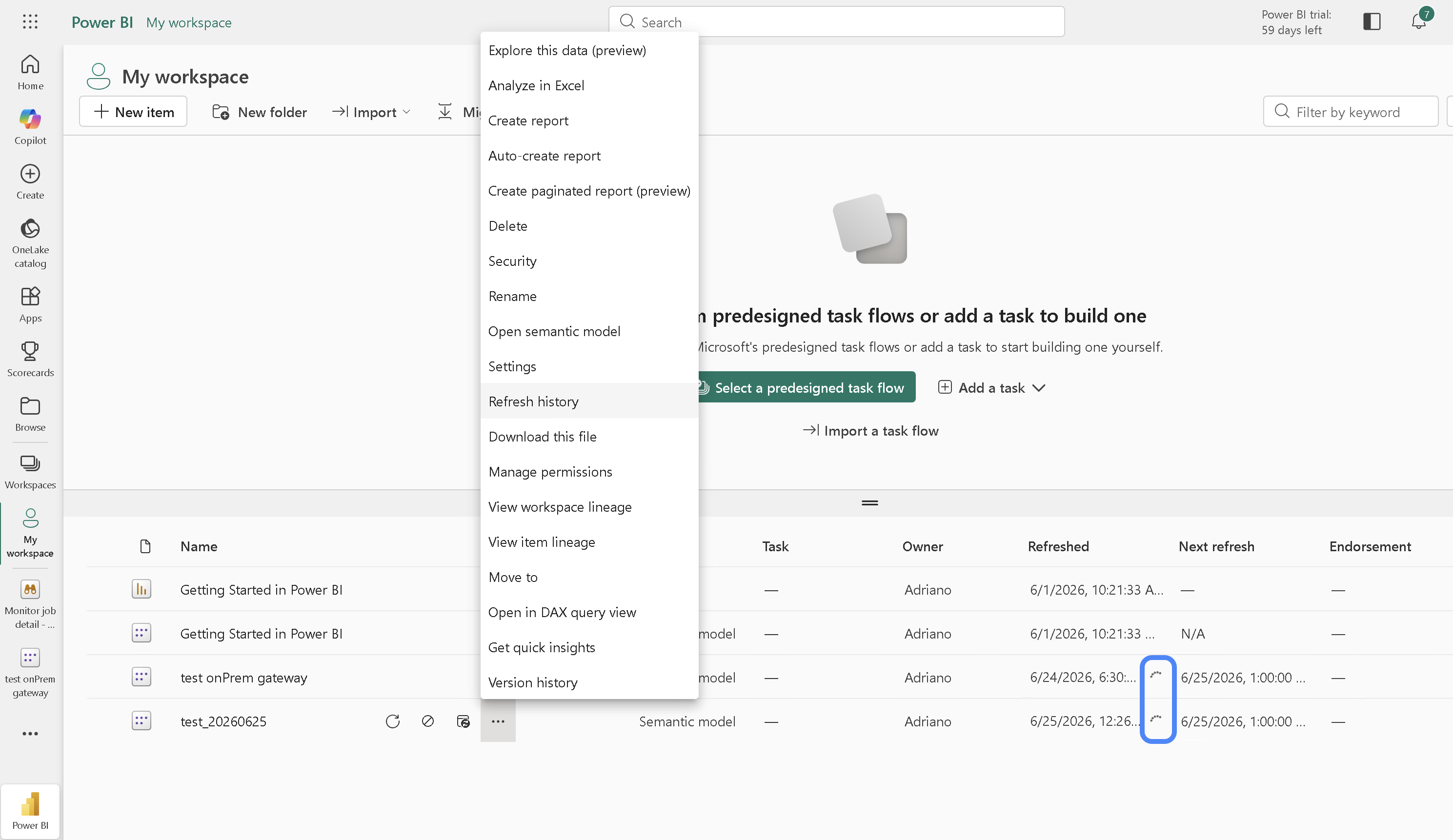Open OneLake catalog in the sidebar
This screenshot has height=840, width=1453.
(x=30, y=243)
